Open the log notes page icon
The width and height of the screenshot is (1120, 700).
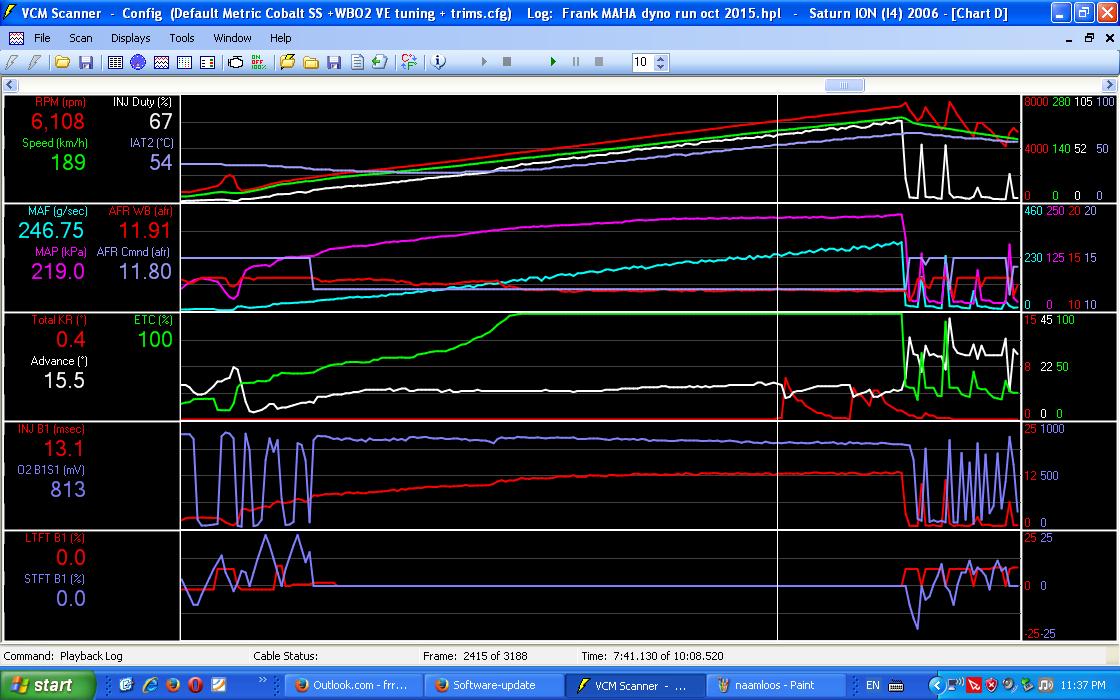357,62
